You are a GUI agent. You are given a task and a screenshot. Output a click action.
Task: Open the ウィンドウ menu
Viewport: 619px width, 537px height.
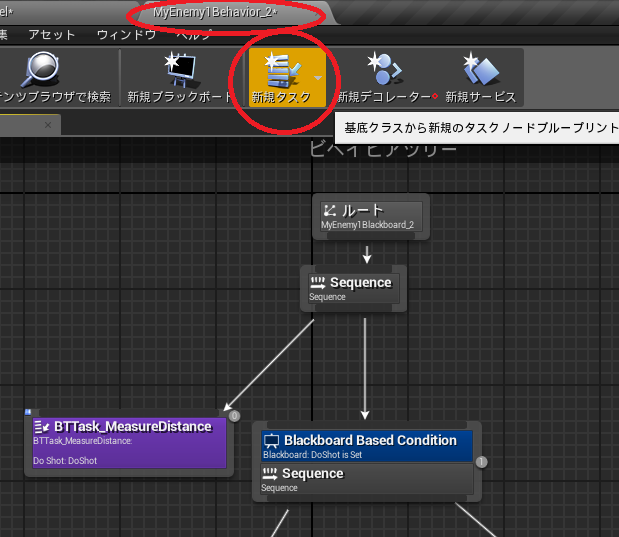point(126,35)
